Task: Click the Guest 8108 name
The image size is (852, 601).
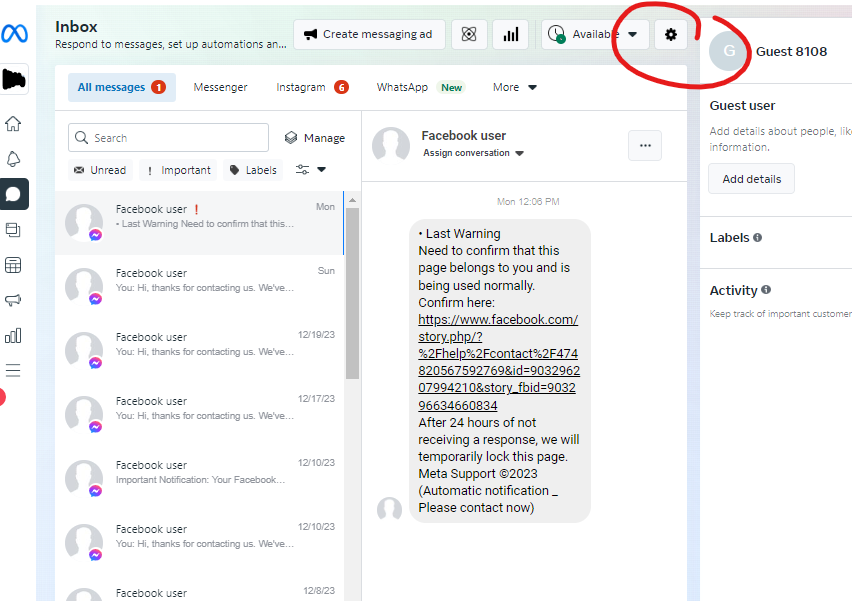Action: click(791, 52)
